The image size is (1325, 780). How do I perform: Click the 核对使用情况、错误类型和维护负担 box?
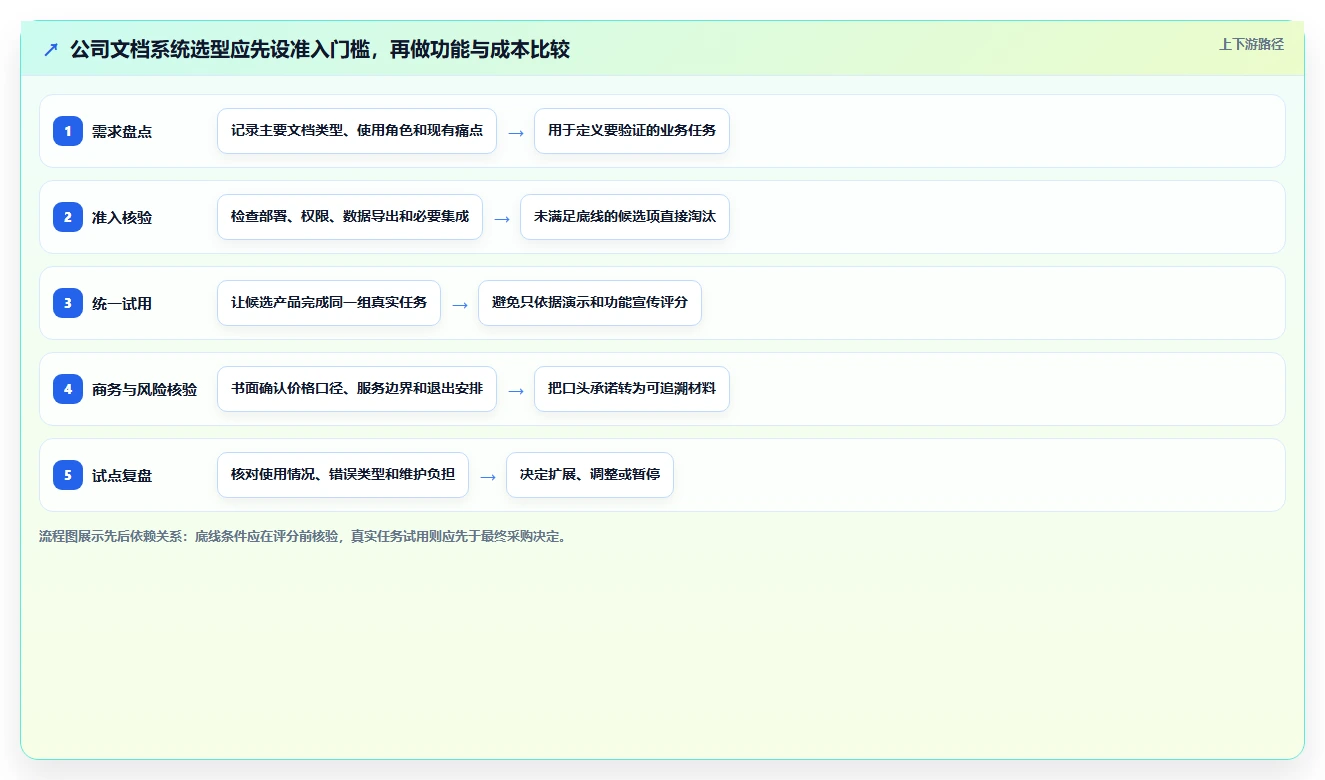point(343,475)
